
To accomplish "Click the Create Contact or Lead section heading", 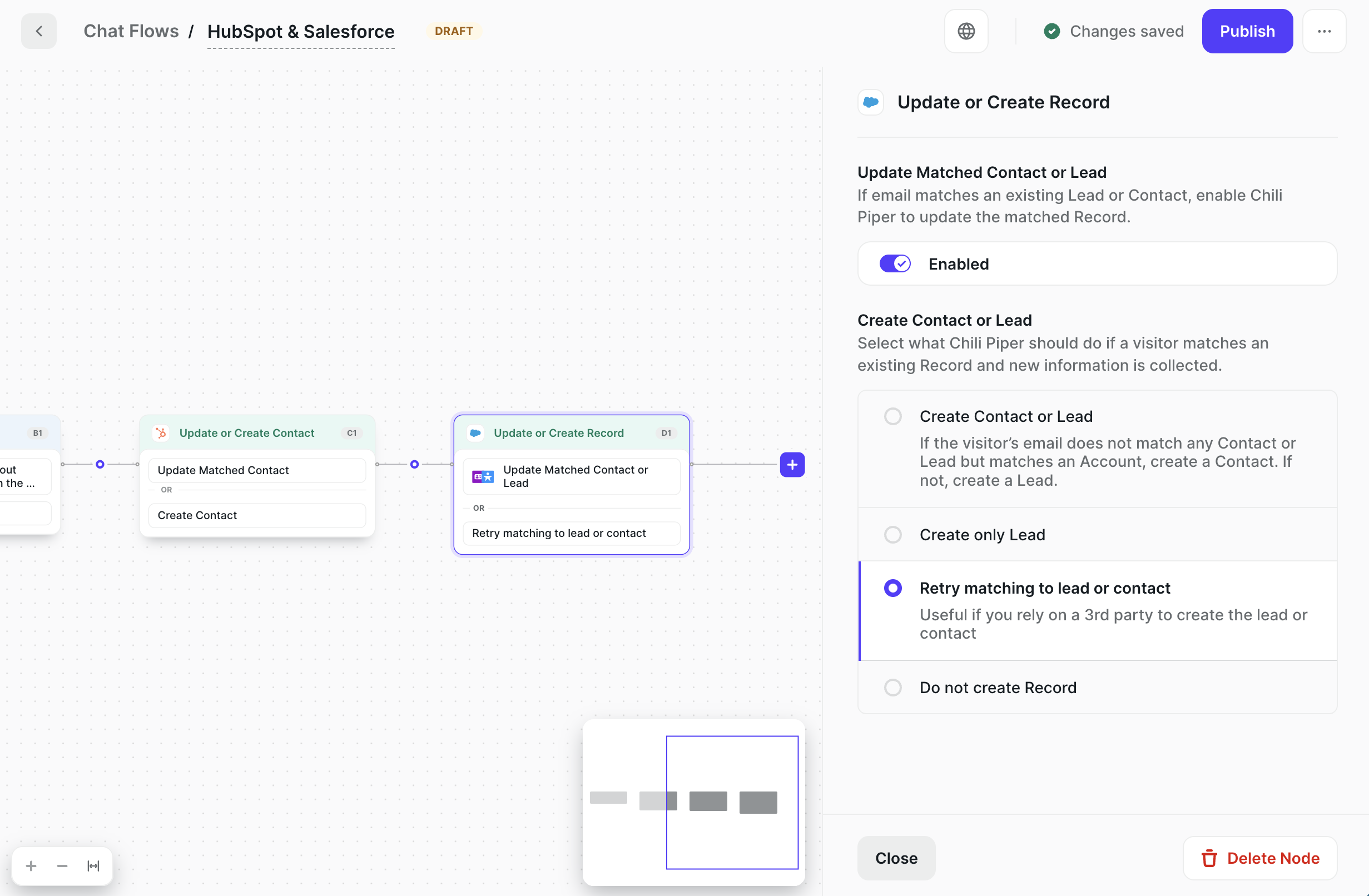I will coord(945,320).
